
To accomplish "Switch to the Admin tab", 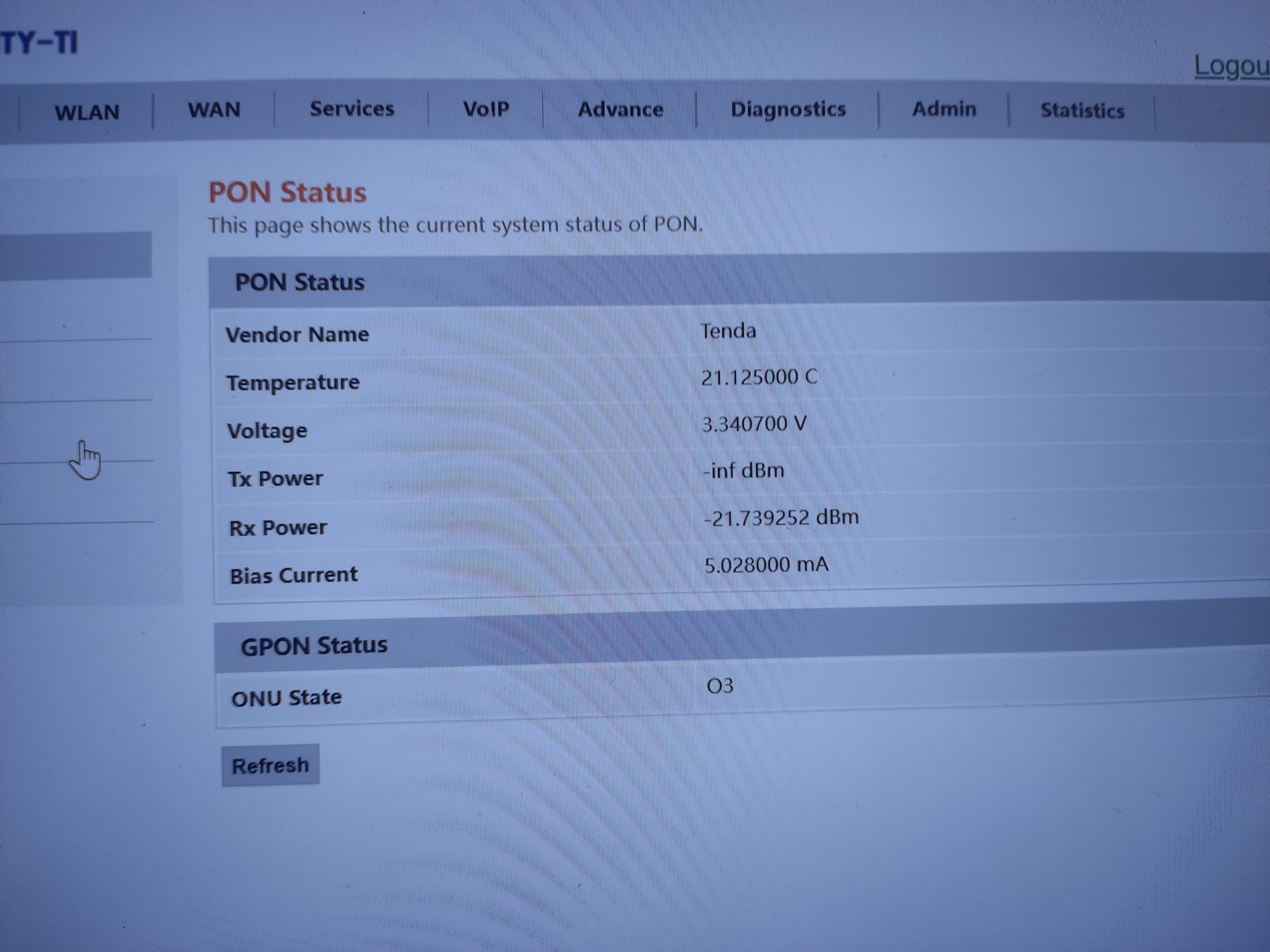I will [944, 109].
